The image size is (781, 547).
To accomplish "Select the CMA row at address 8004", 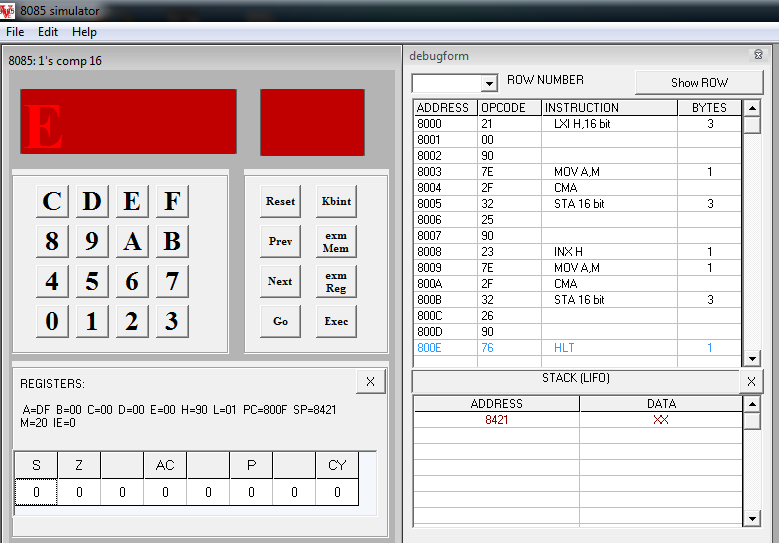I will tap(578, 188).
